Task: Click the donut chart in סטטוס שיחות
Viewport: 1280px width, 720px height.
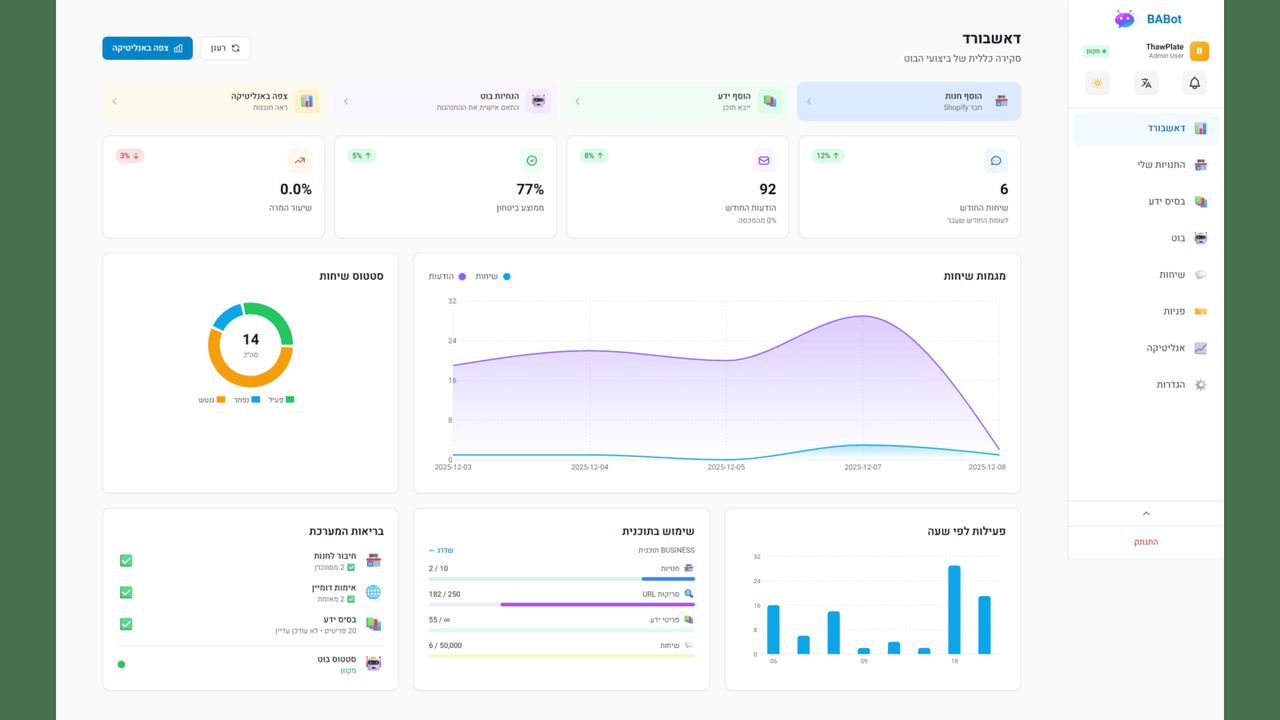Action: click(250, 345)
